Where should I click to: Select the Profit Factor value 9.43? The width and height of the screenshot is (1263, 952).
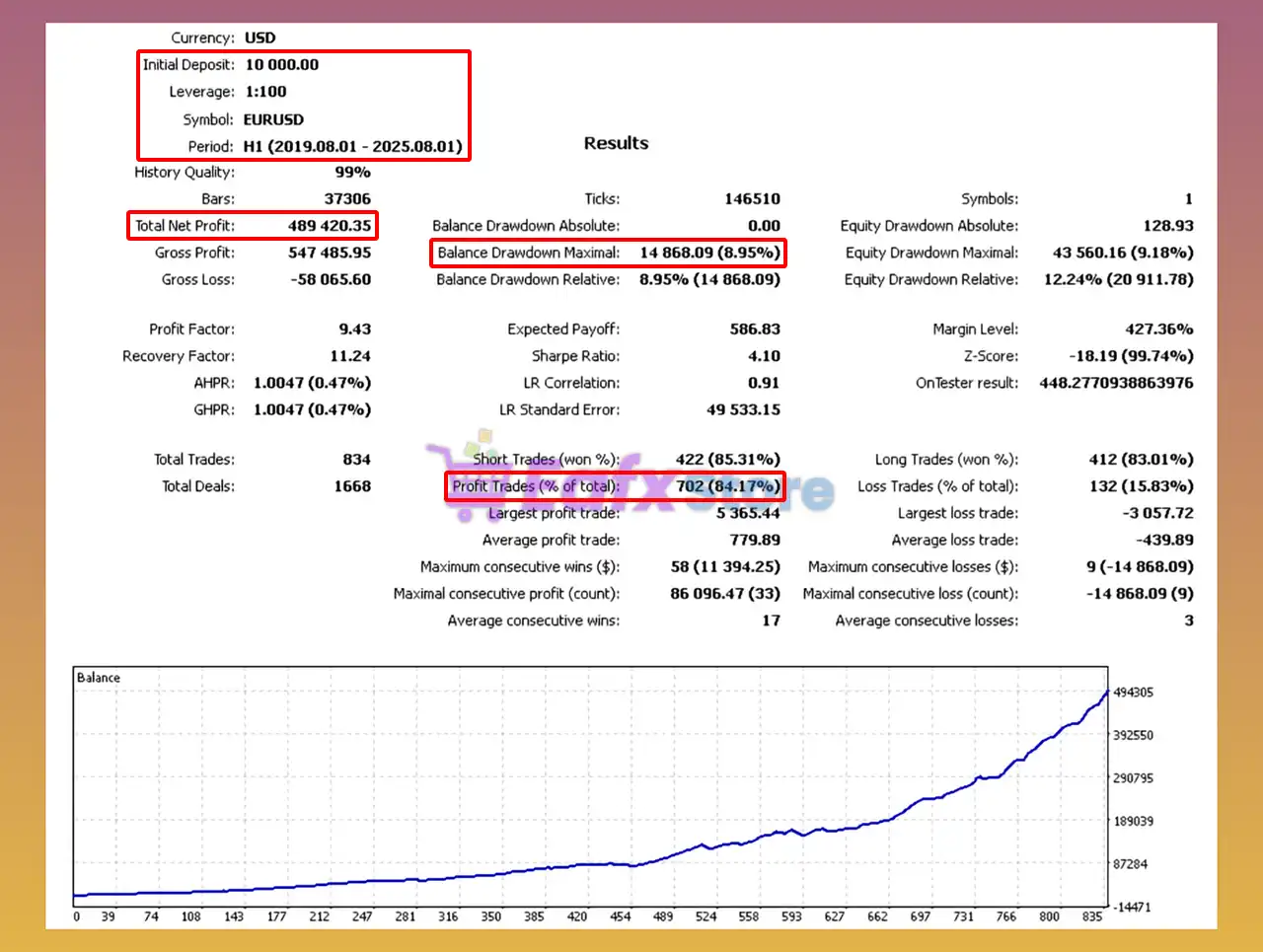tap(354, 330)
